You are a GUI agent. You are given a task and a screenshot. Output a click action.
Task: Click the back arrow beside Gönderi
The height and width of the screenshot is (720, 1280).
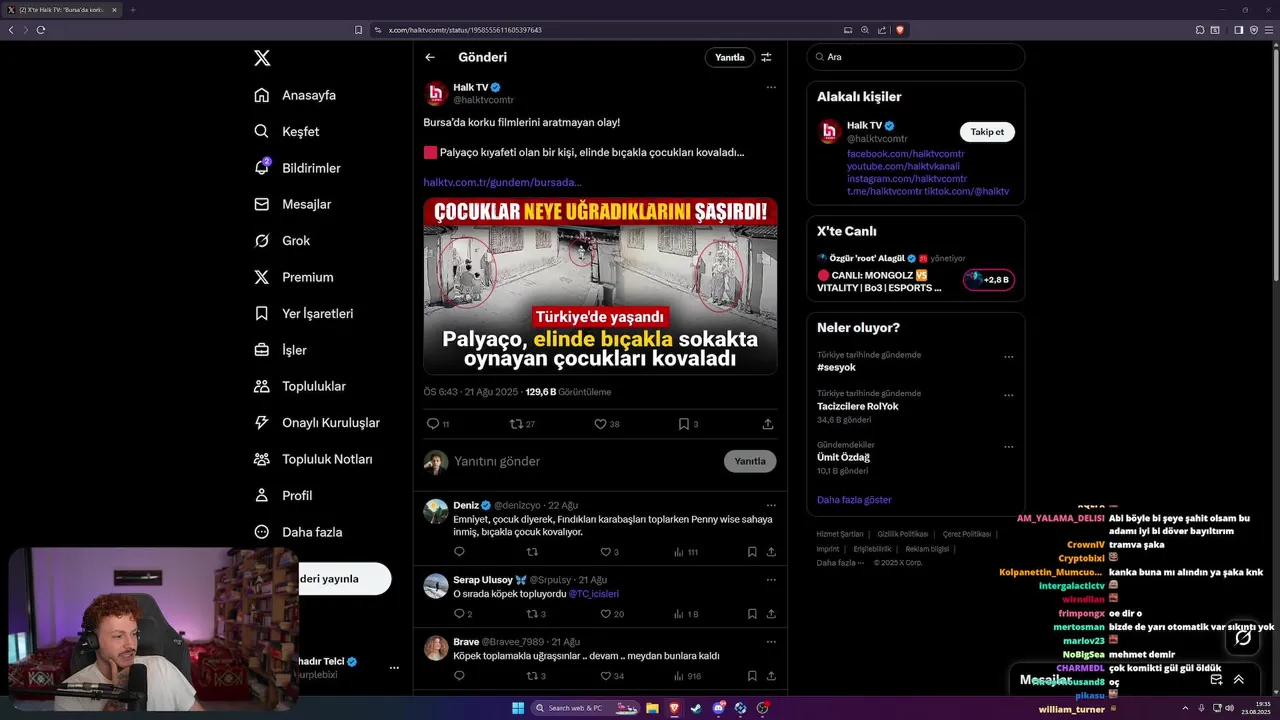coord(430,57)
